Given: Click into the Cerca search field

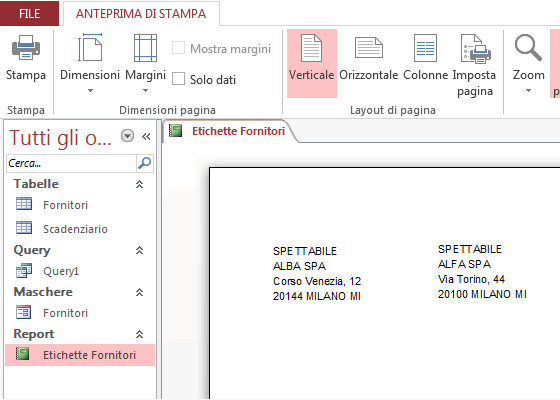Looking at the screenshot, I should tap(71, 163).
